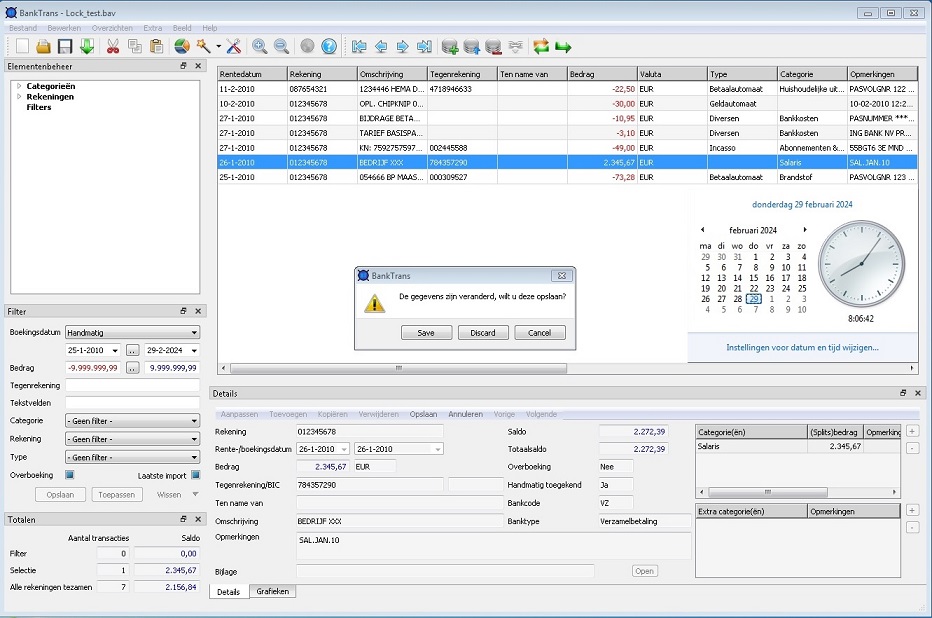932x618 pixels.
Task: Open the Type filter dropdown
Action: (132, 457)
